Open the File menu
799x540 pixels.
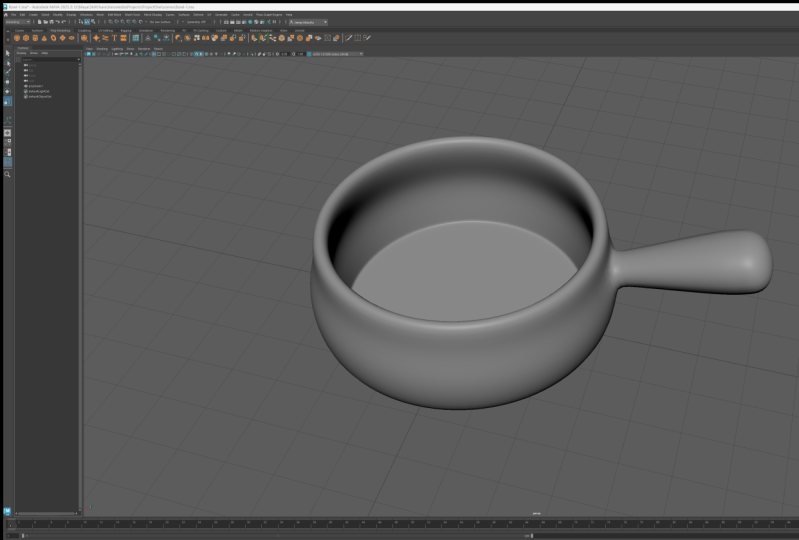pos(14,14)
